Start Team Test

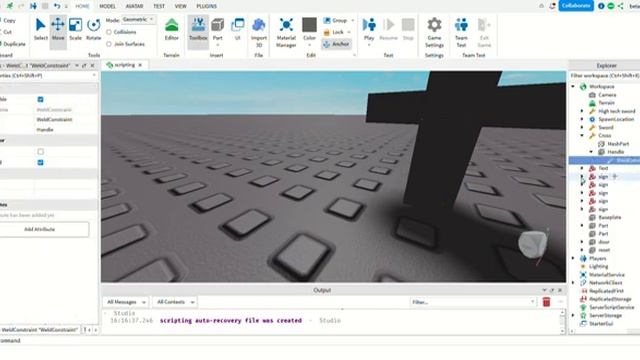461,33
